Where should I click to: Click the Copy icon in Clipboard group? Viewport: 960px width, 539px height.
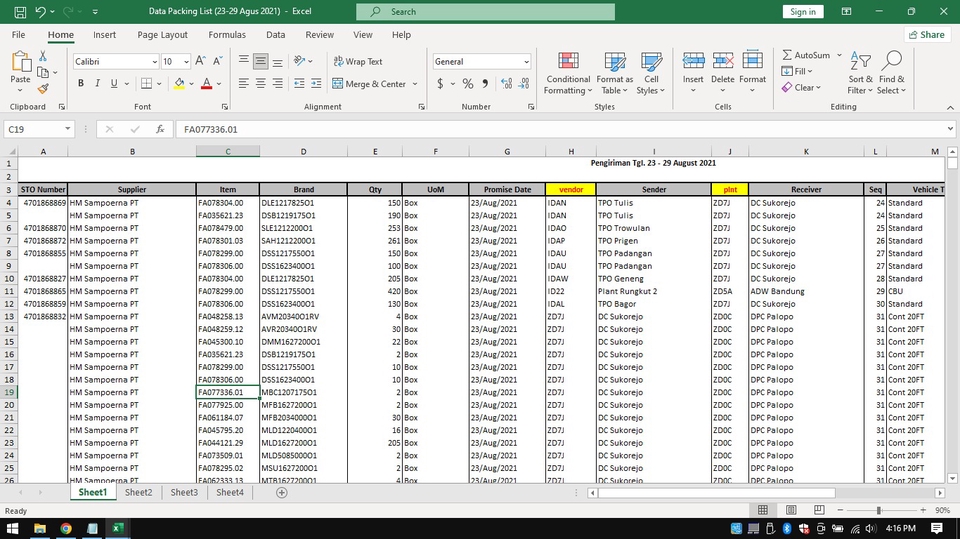pos(43,72)
